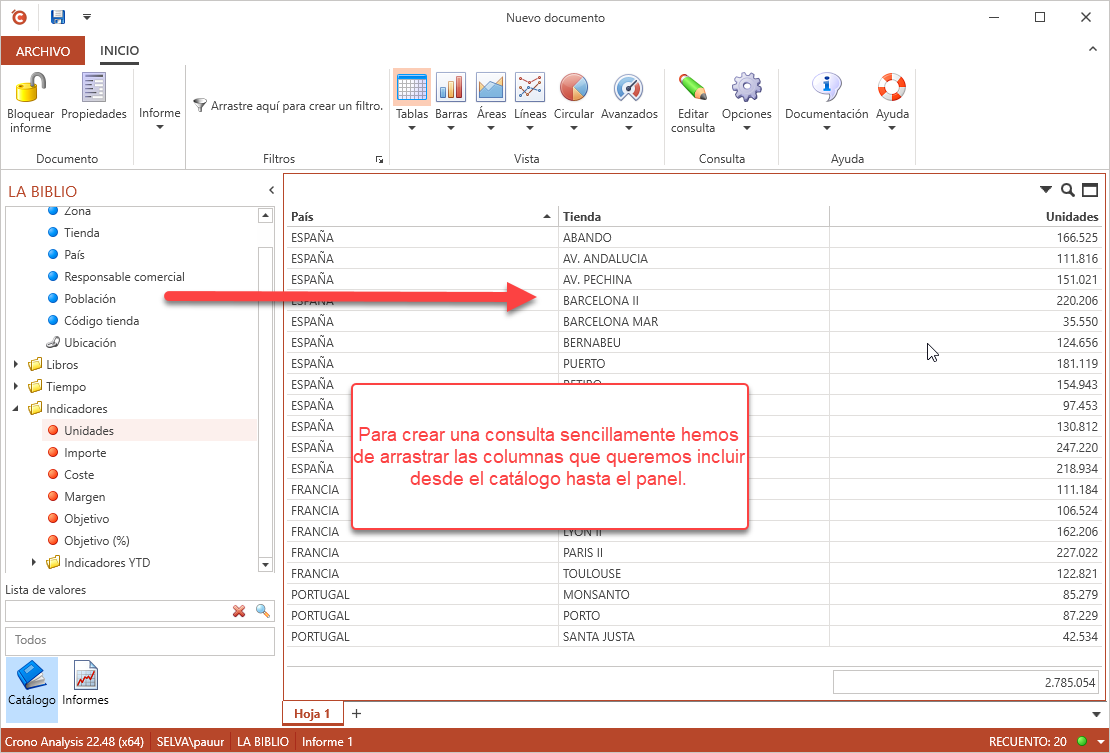Collapse the Indicadores folder
Viewport: 1110px width, 753px height.
[x=16, y=409]
